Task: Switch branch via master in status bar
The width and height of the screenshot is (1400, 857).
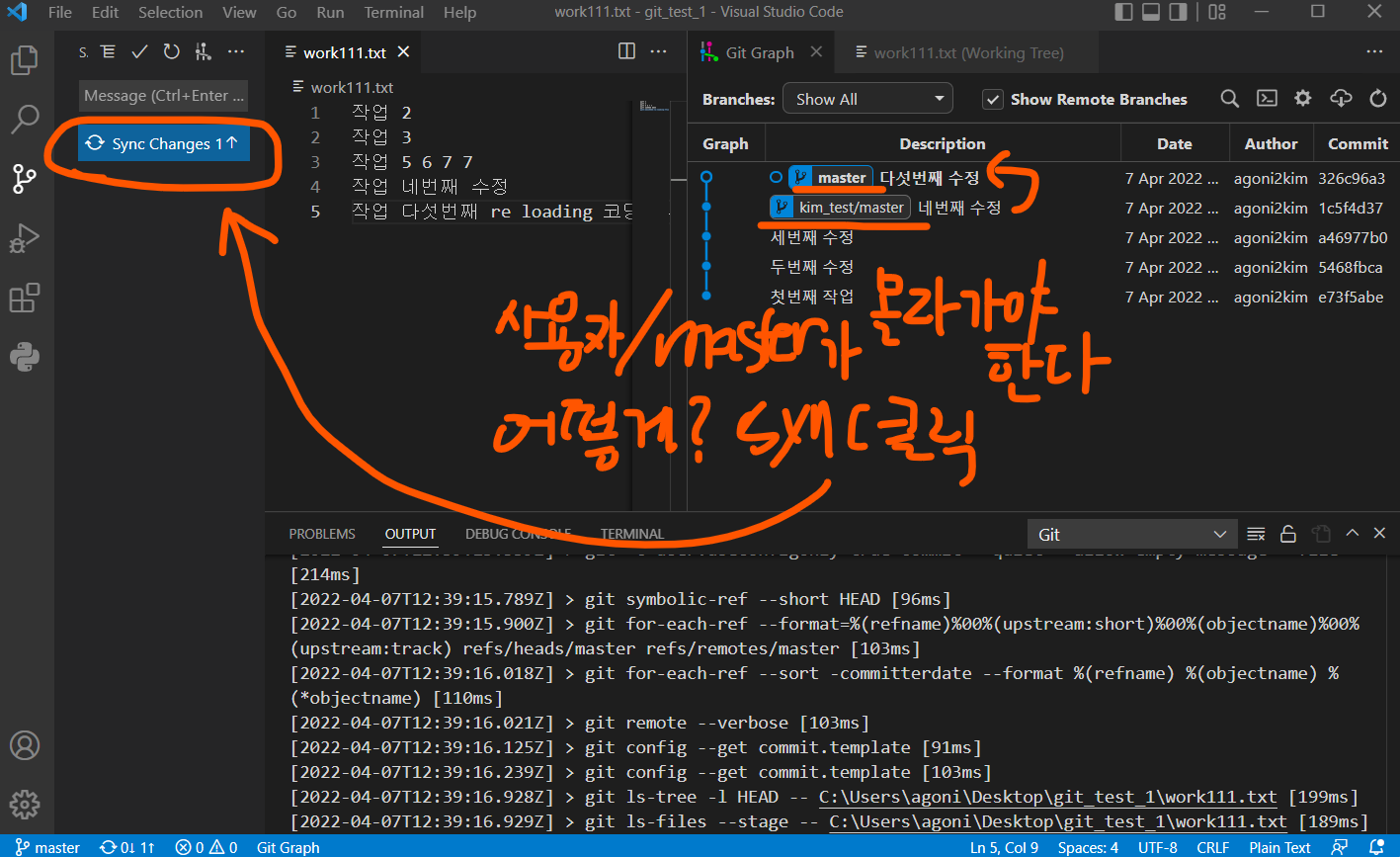Action: click(x=47, y=847)
